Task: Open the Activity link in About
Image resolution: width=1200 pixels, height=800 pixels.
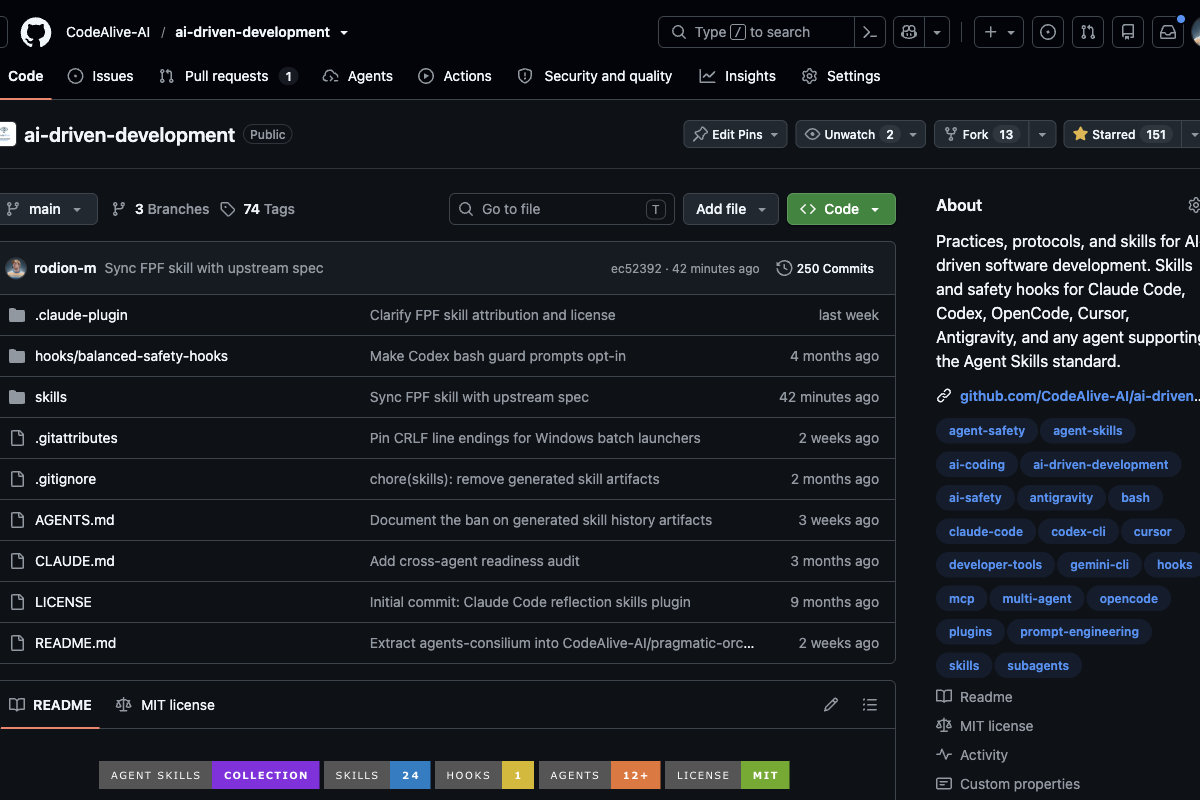Action: click(x=972, y=755)
